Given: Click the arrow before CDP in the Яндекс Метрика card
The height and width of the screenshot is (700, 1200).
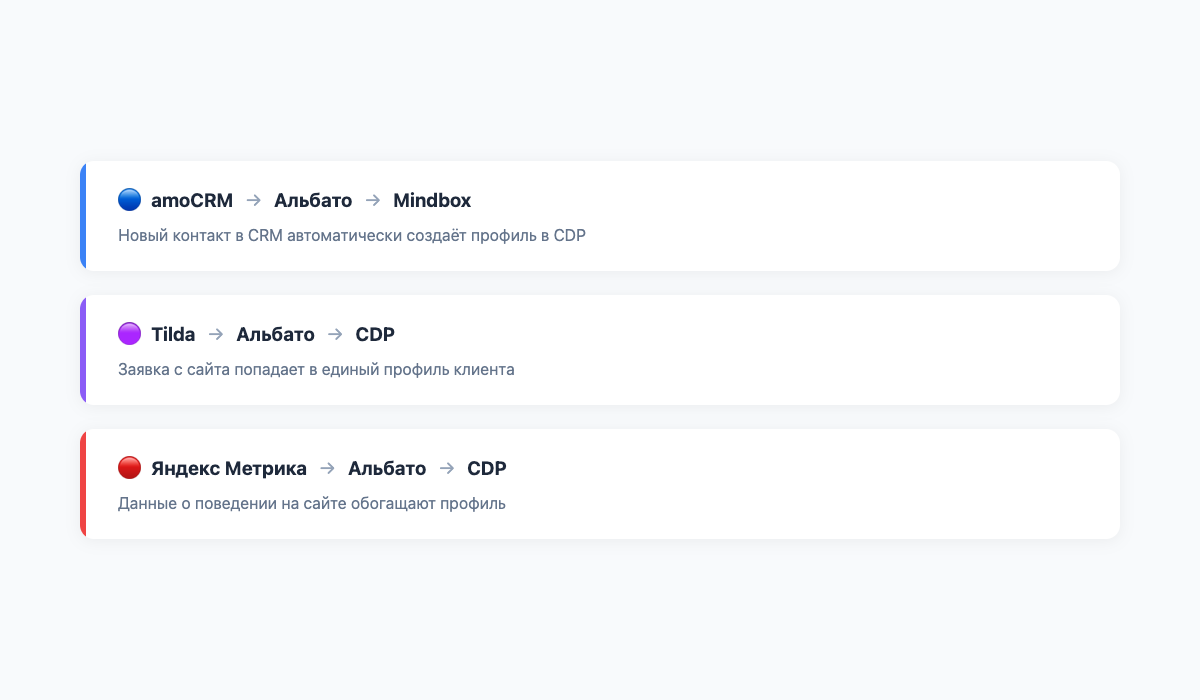Looking at the screenshot, I should pos(447,468).
